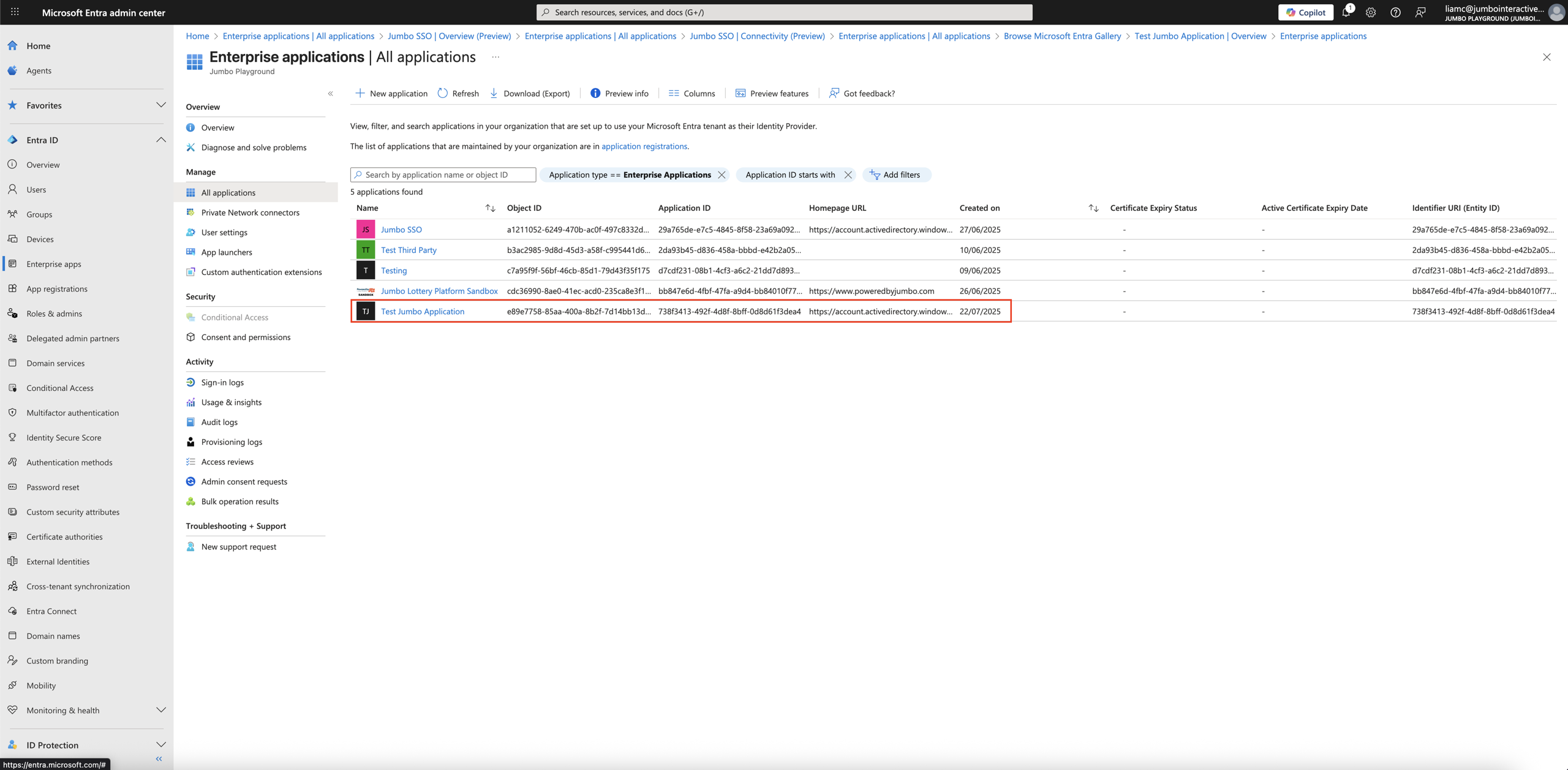Select Private Network connectors
This screenshot has width=1568, height=770.
point(250,213)
